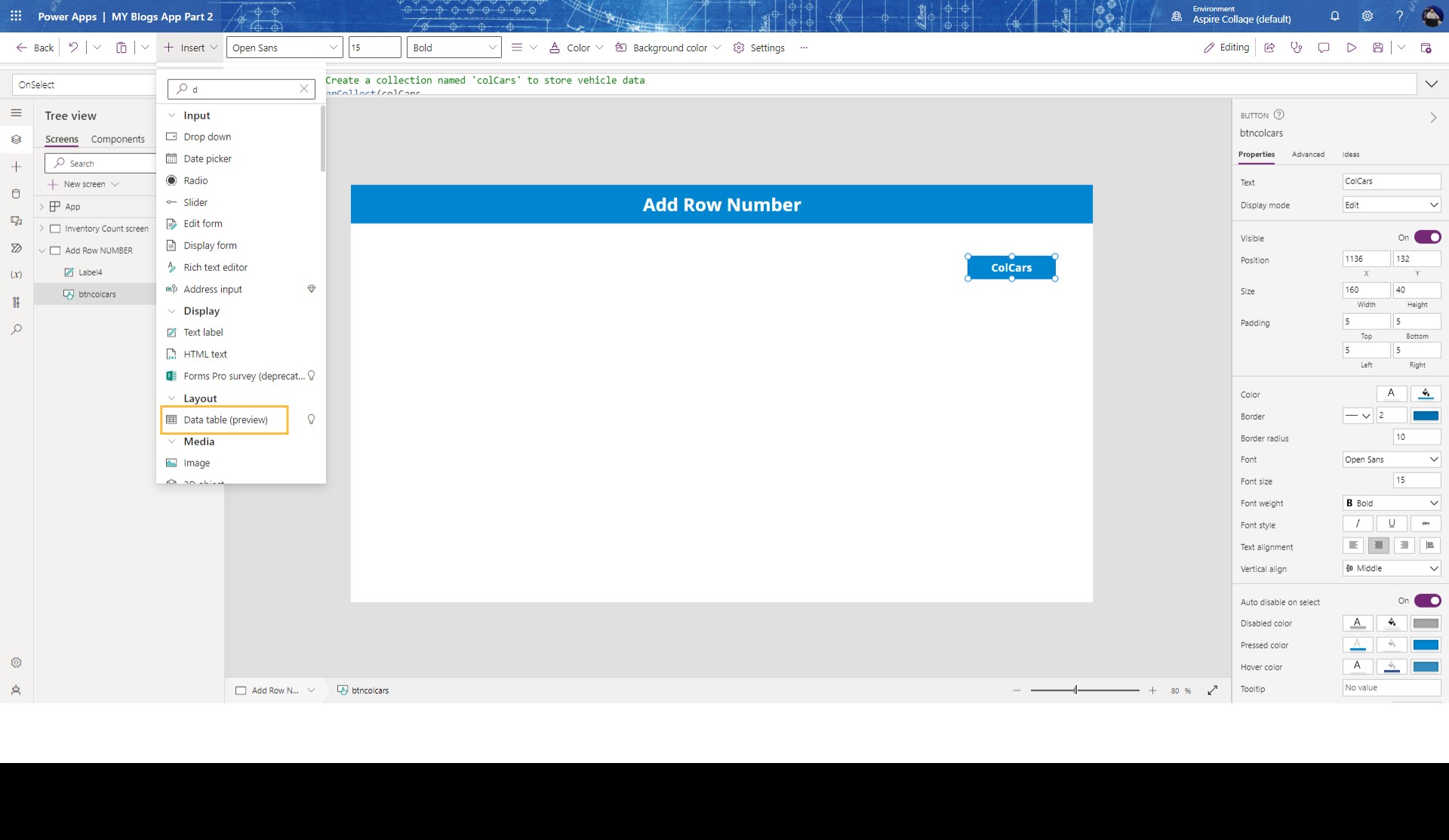
Task: Select the btncolcars item in Tree view
Action: pos(97,294)
